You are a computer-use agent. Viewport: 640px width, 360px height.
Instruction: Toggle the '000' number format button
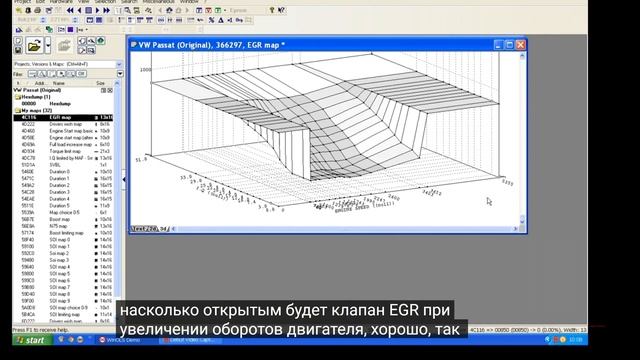[161, 20]
